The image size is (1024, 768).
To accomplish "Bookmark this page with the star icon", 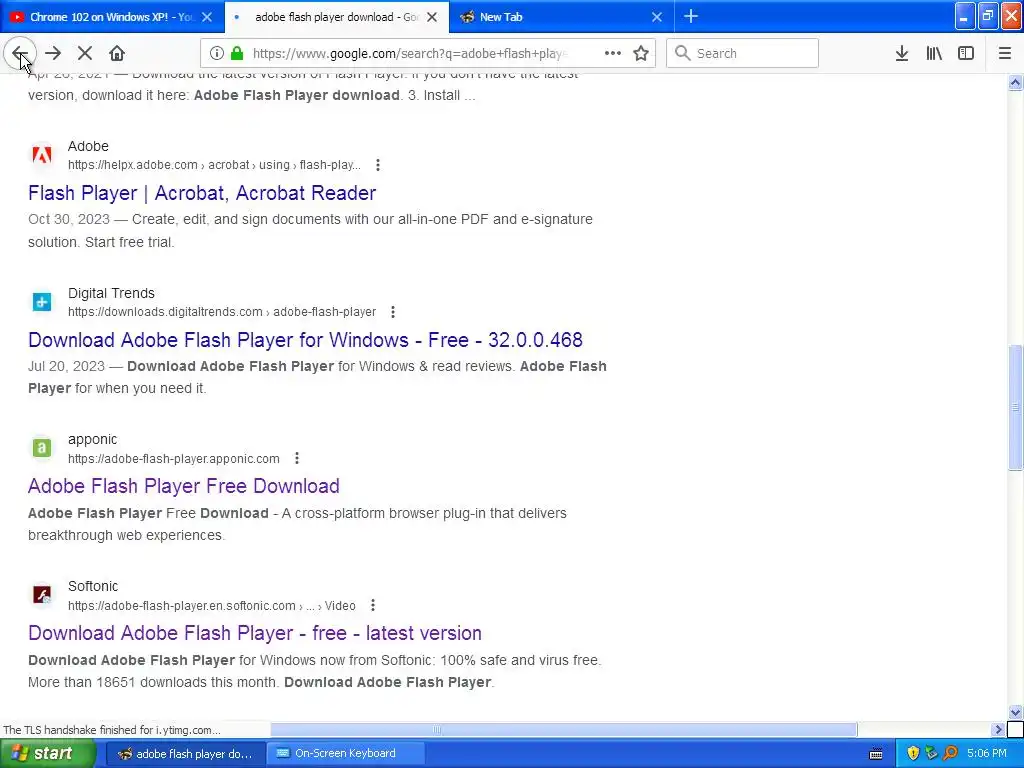I will (x=641, y=53).
